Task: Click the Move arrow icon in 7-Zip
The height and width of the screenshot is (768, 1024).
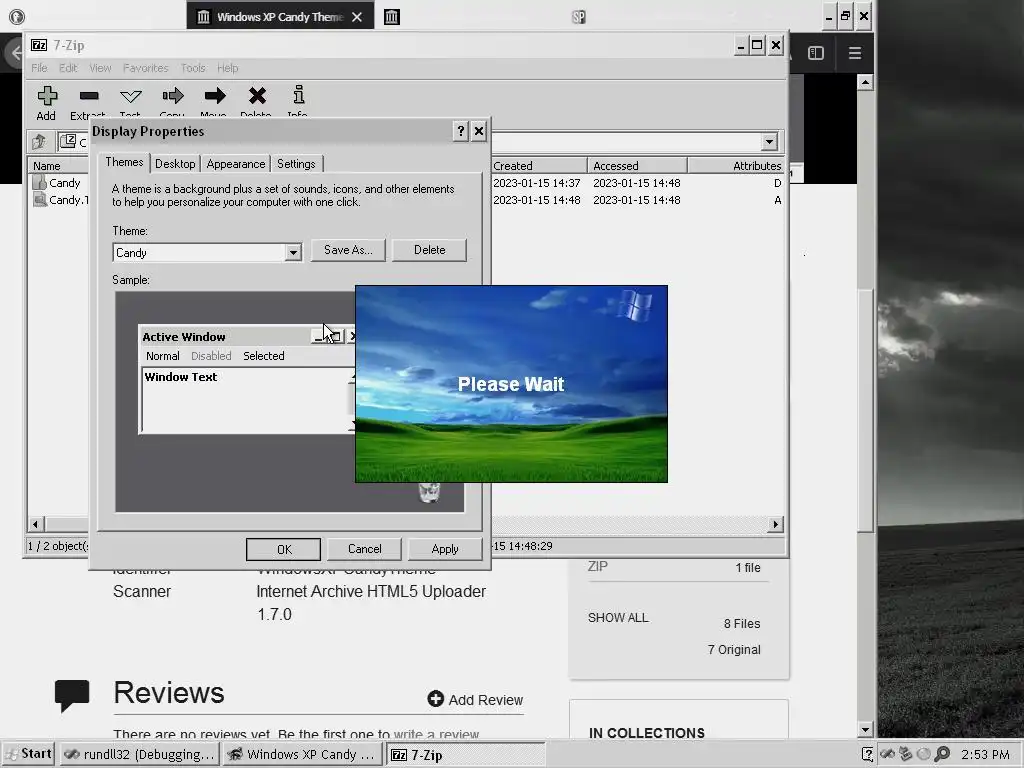Action: pos(215,96)
